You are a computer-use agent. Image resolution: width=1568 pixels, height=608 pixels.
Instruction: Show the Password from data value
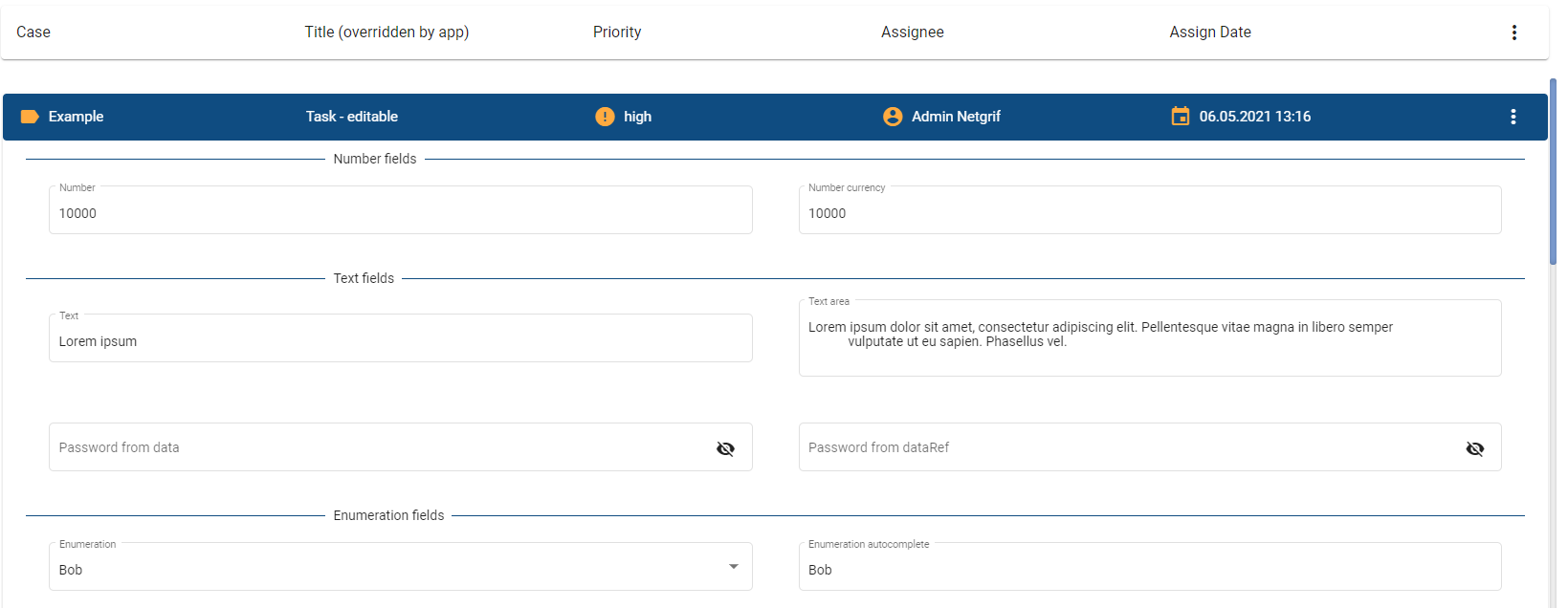(x=725, y=448)
